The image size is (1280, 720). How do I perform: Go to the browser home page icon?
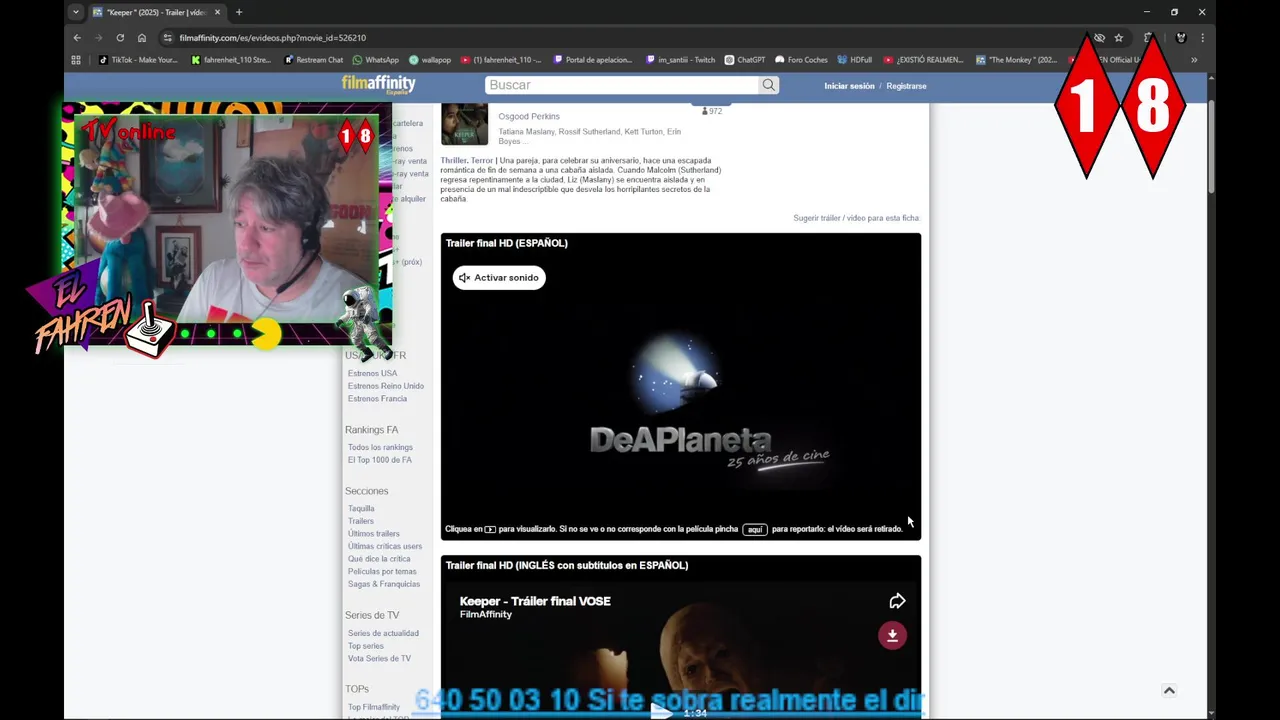142,38
